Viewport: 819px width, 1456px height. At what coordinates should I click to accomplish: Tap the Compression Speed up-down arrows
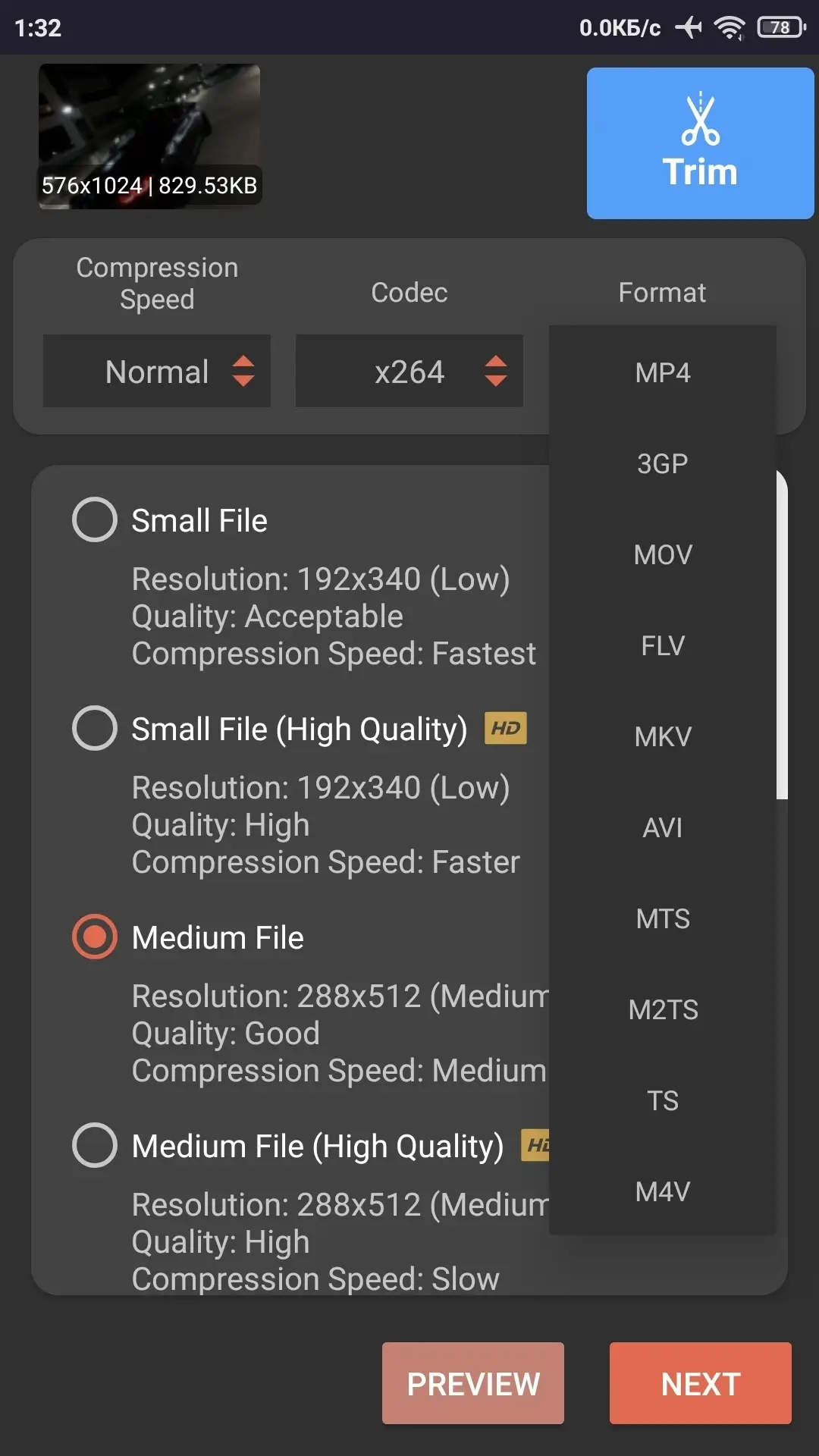click(x=243, y=371)
